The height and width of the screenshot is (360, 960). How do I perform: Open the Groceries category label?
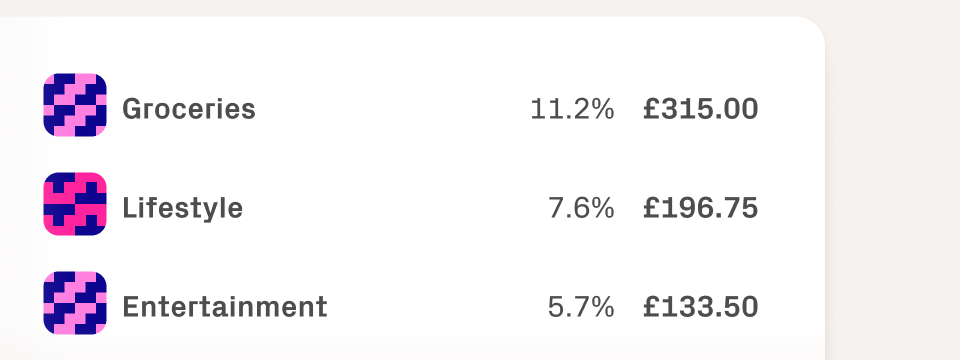[189, 110]
